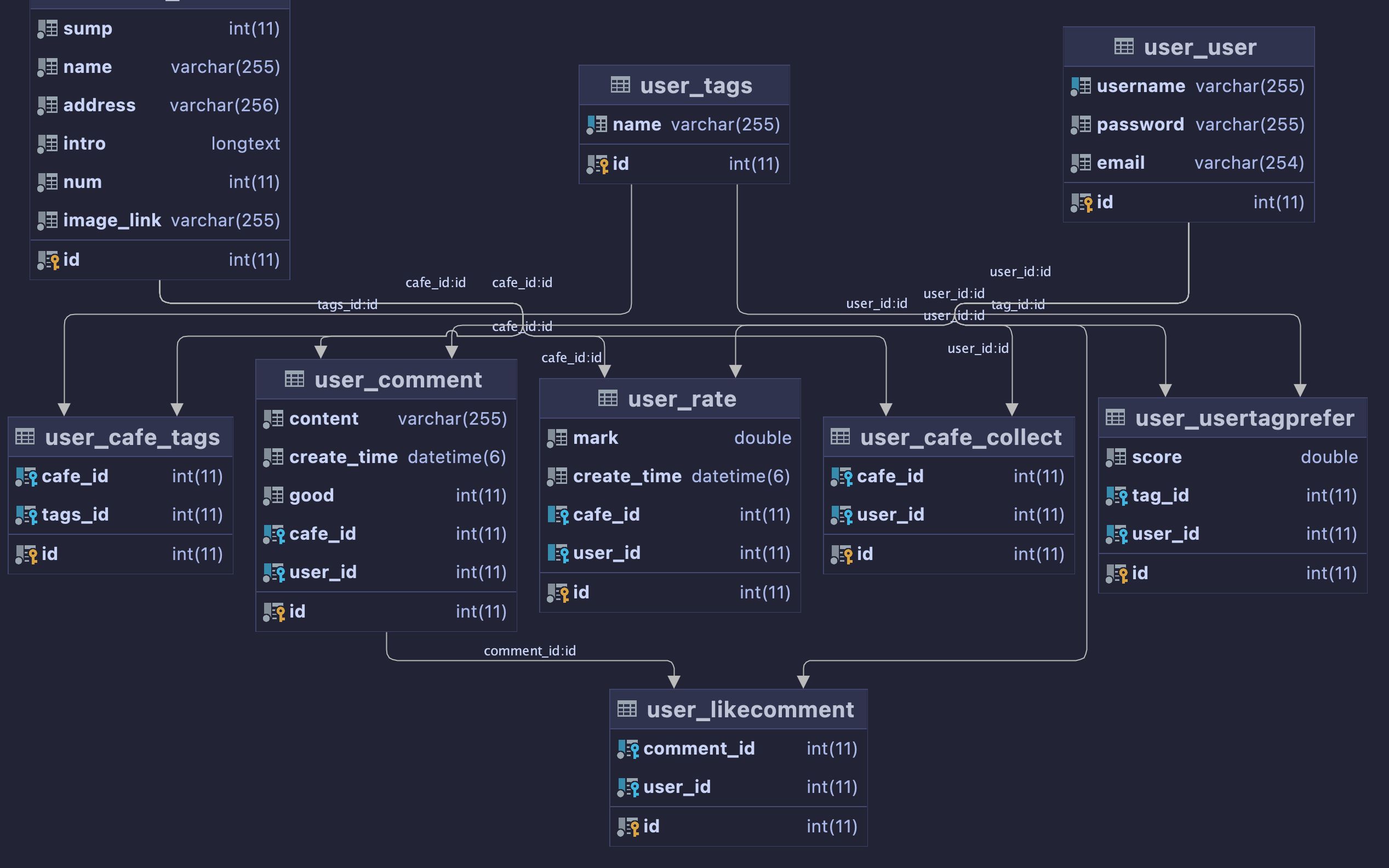Click the user_likecomment table header icon

point(626,710)
